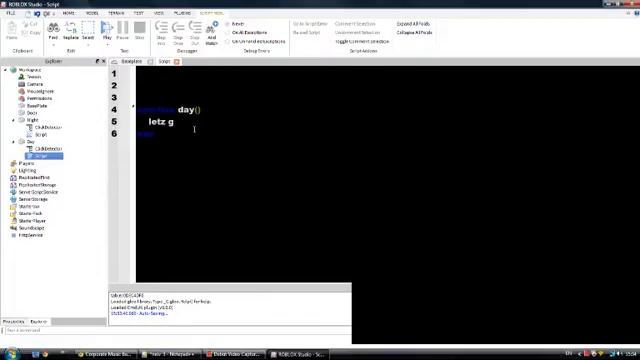The width and height of the screenshot is (640, 360).
Task: Select the Door part in Explorer
Action: pyautogui.click(x=32, y=113)
